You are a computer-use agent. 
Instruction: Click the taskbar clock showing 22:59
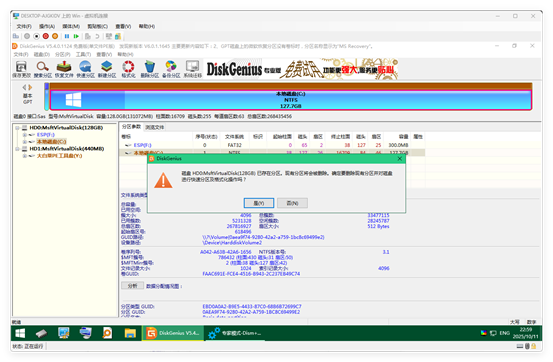click(x=525, y=333)
